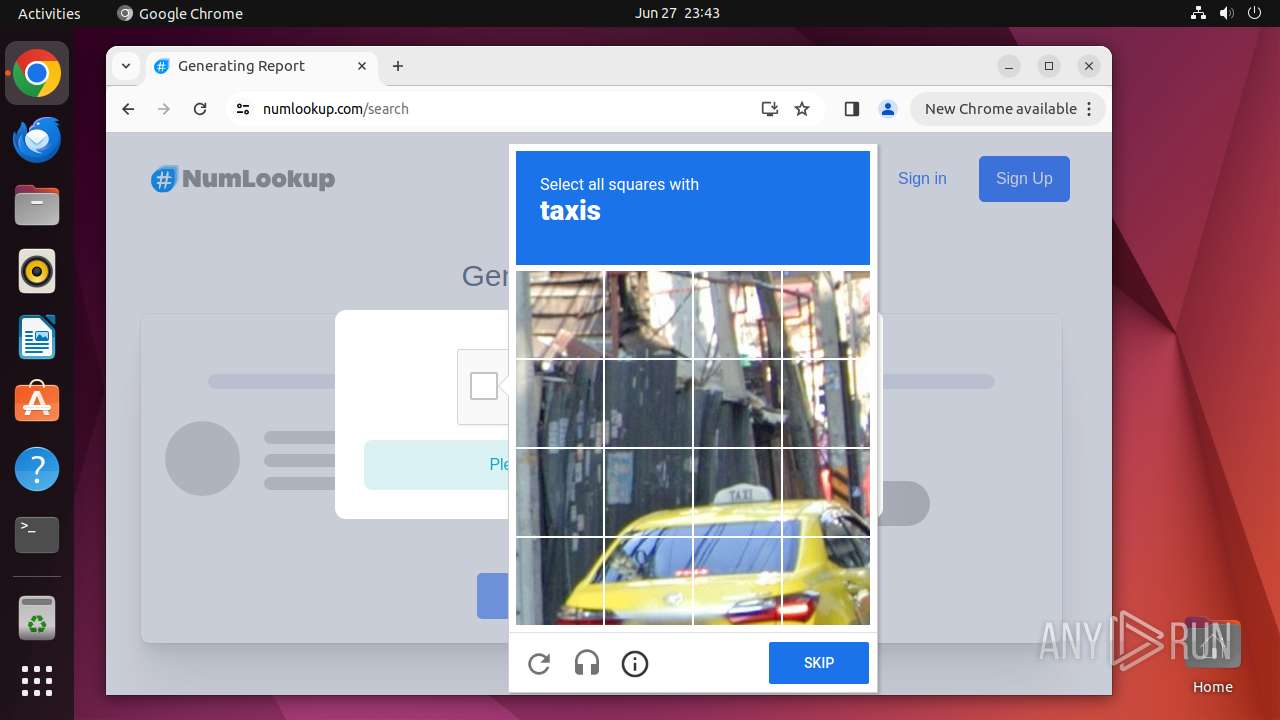Open a new browser tab
The image size is (1280, 720).
pos(398,66)
